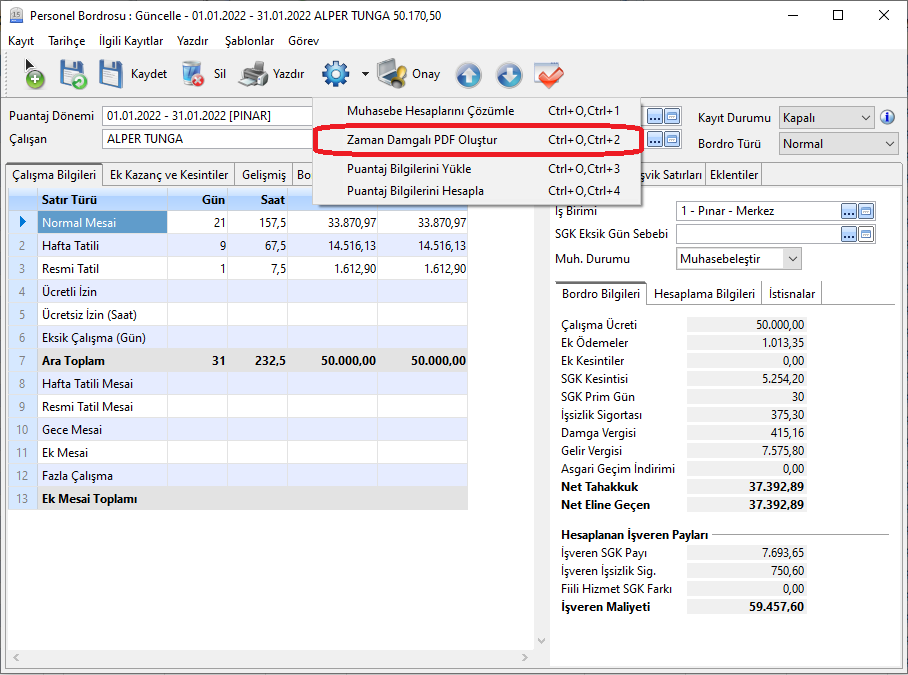908x675 pixels.
Task: Switch to Ek Kazanç ve Kesintiler tab
Action: pyautogui.click(x=169, y=175)
